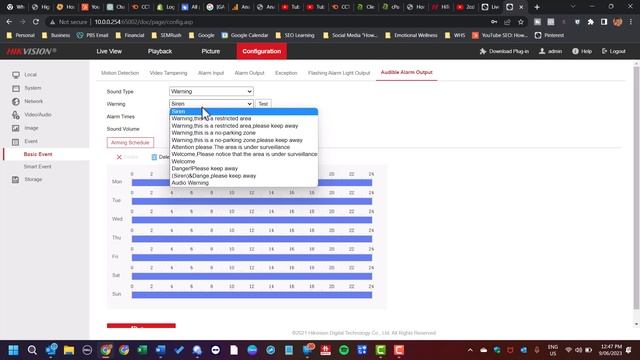Open the Sound Type dropdown
This screenshot has width=640, height=360.
tap(211, 91)
